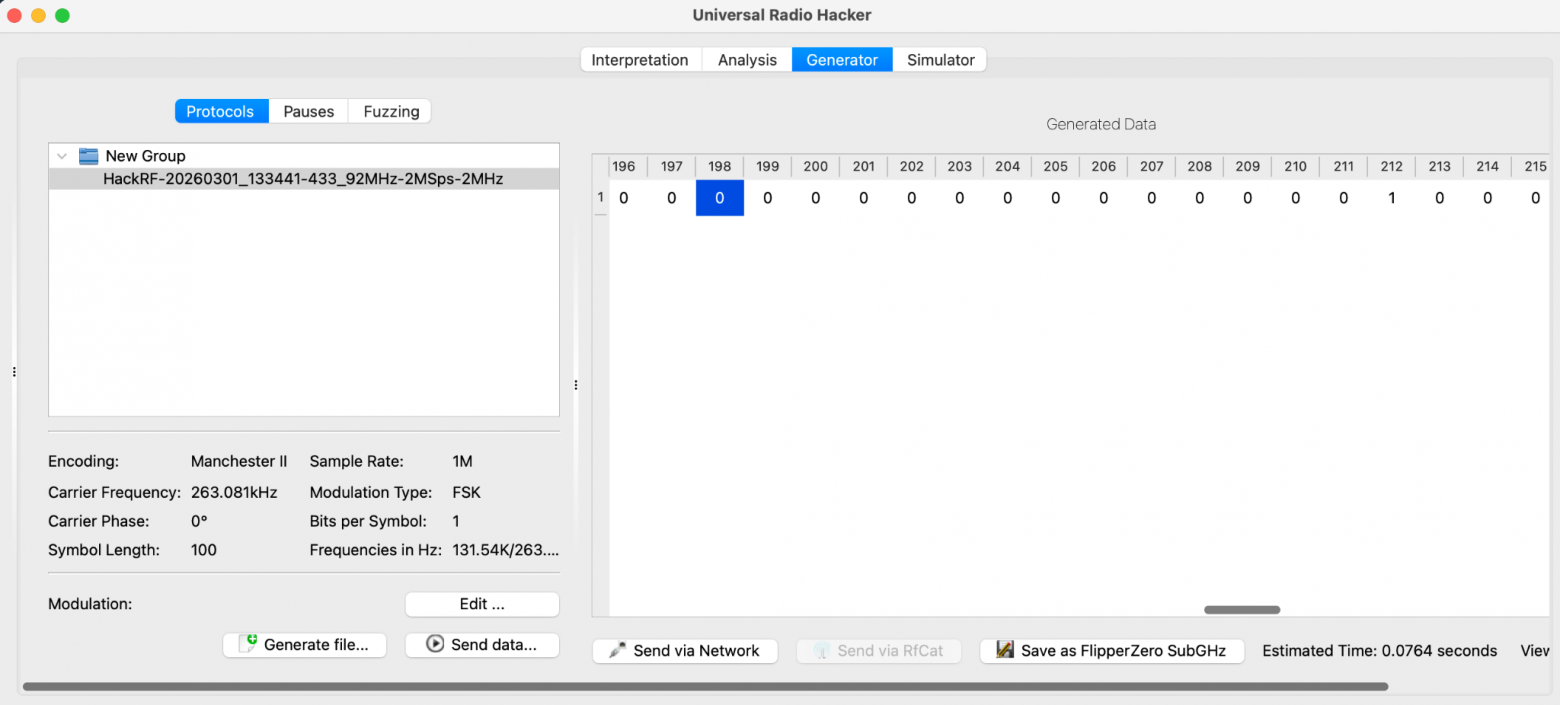1560x705 pixels.
Task: Click column header 205
Action: click(1056, 166)
